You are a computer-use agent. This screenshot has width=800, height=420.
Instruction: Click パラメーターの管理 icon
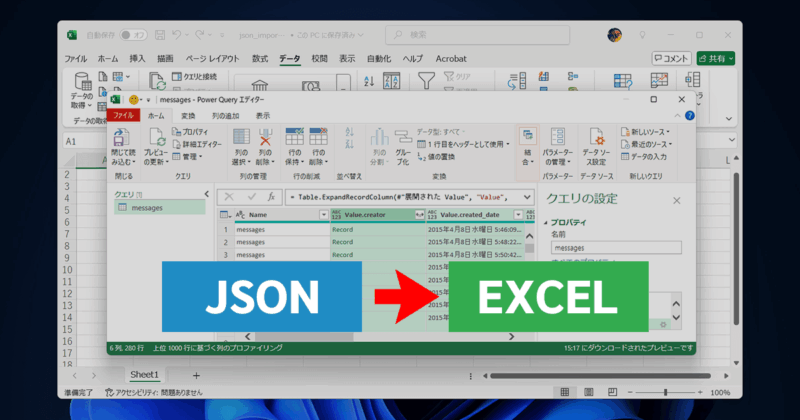pos(558,137)
